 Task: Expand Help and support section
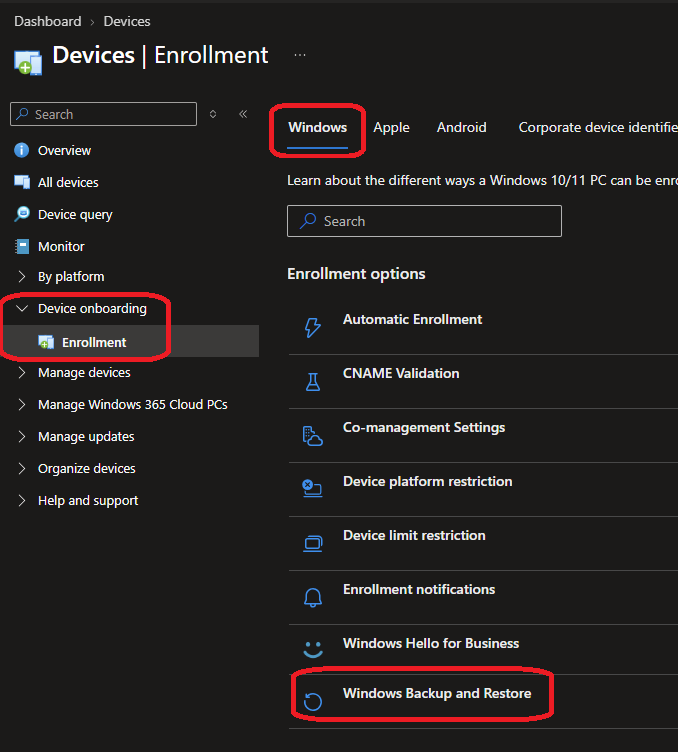pyautogui.click(x=22, y=500)
